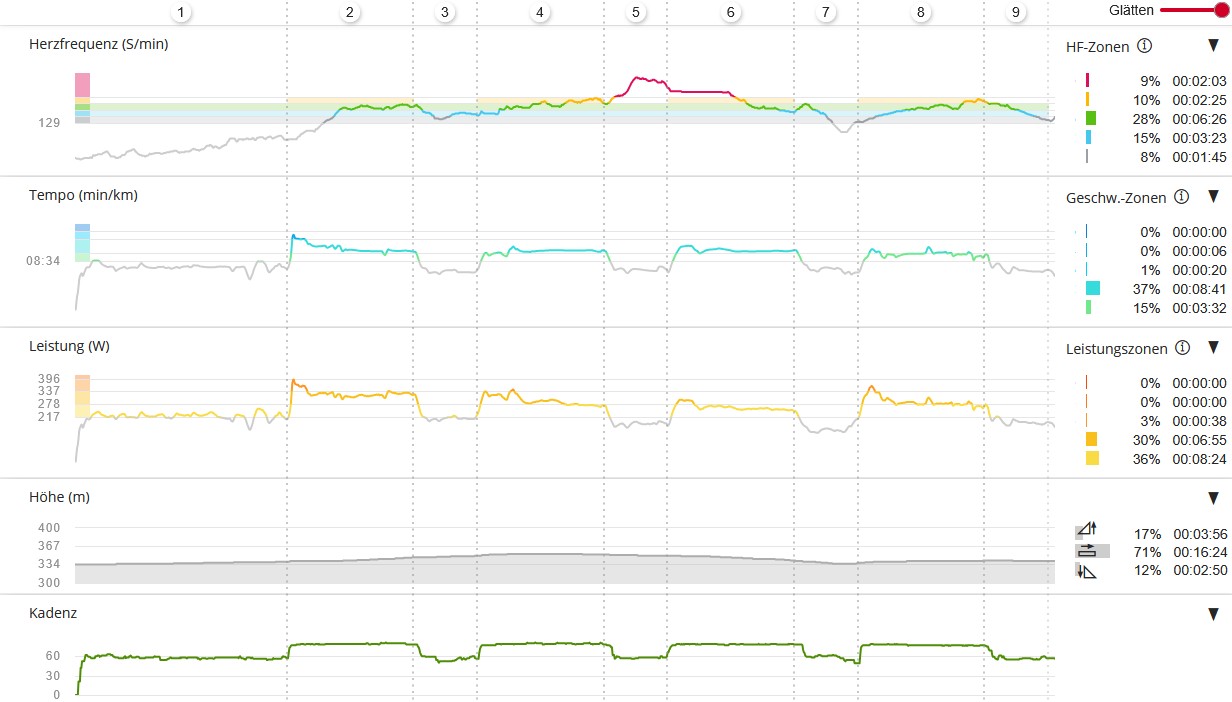The width and height of the screenshot is (1232, 702).
Task: Jump to lap marker 9
Action: point(1016,12)
